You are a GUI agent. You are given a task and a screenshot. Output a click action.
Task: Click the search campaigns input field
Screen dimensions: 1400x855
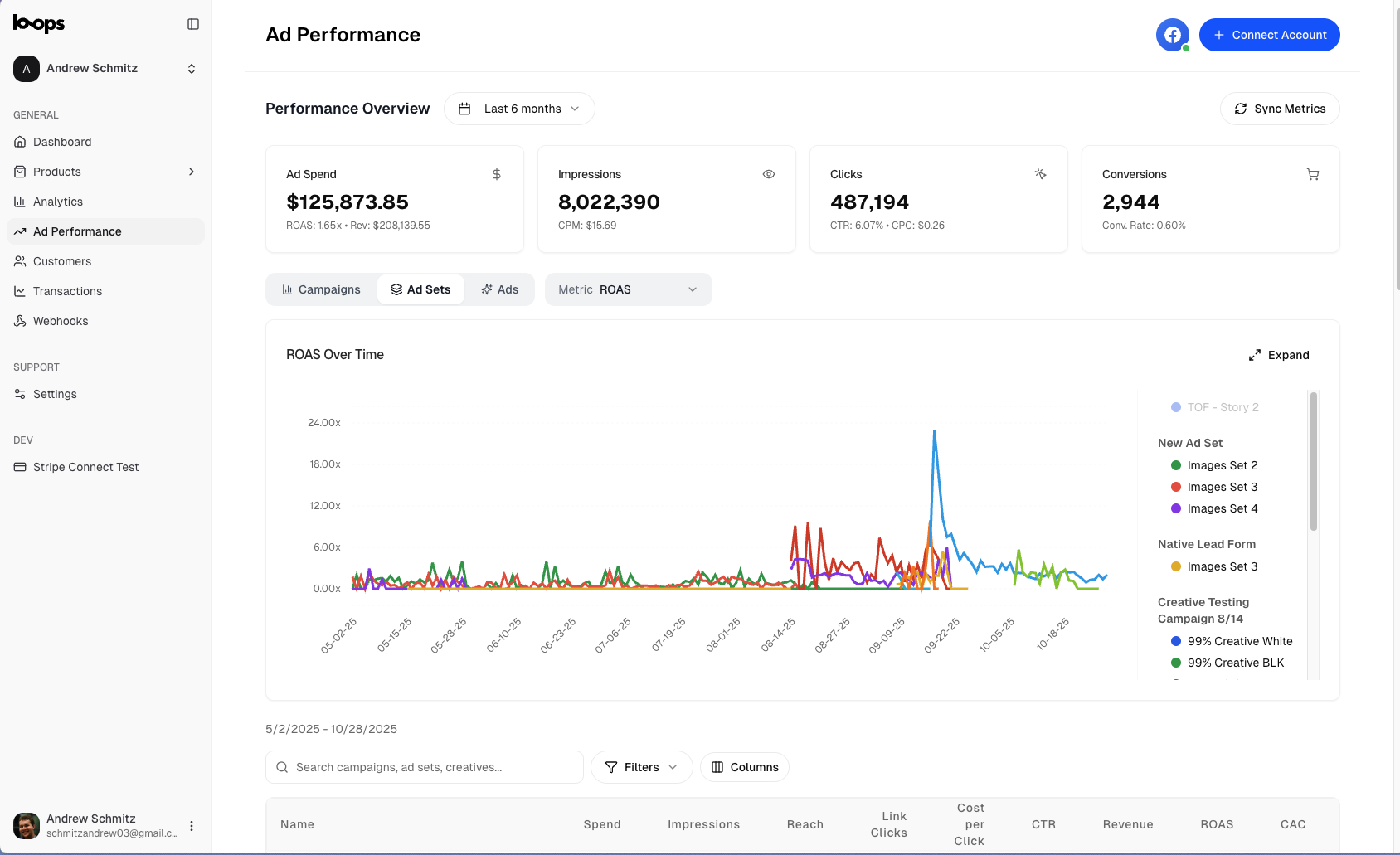(x=424, y=767)
